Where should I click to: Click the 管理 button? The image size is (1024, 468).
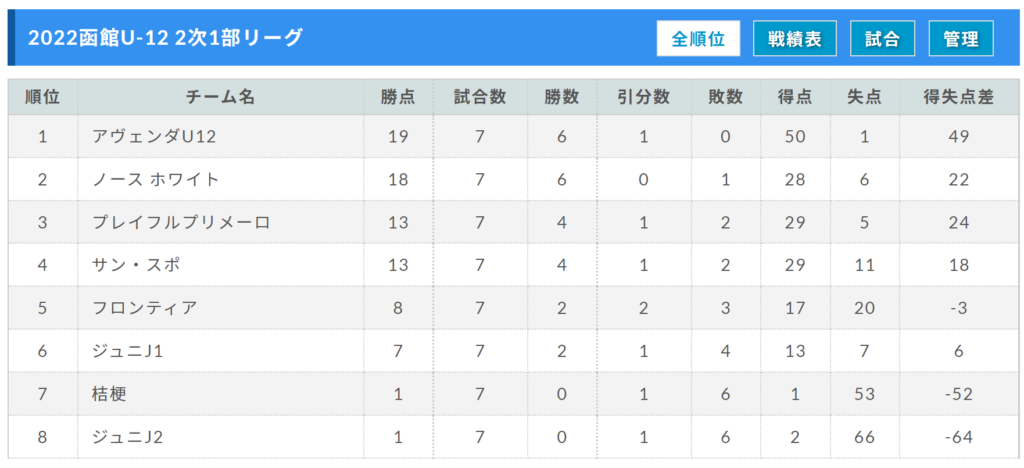point(961,39)
